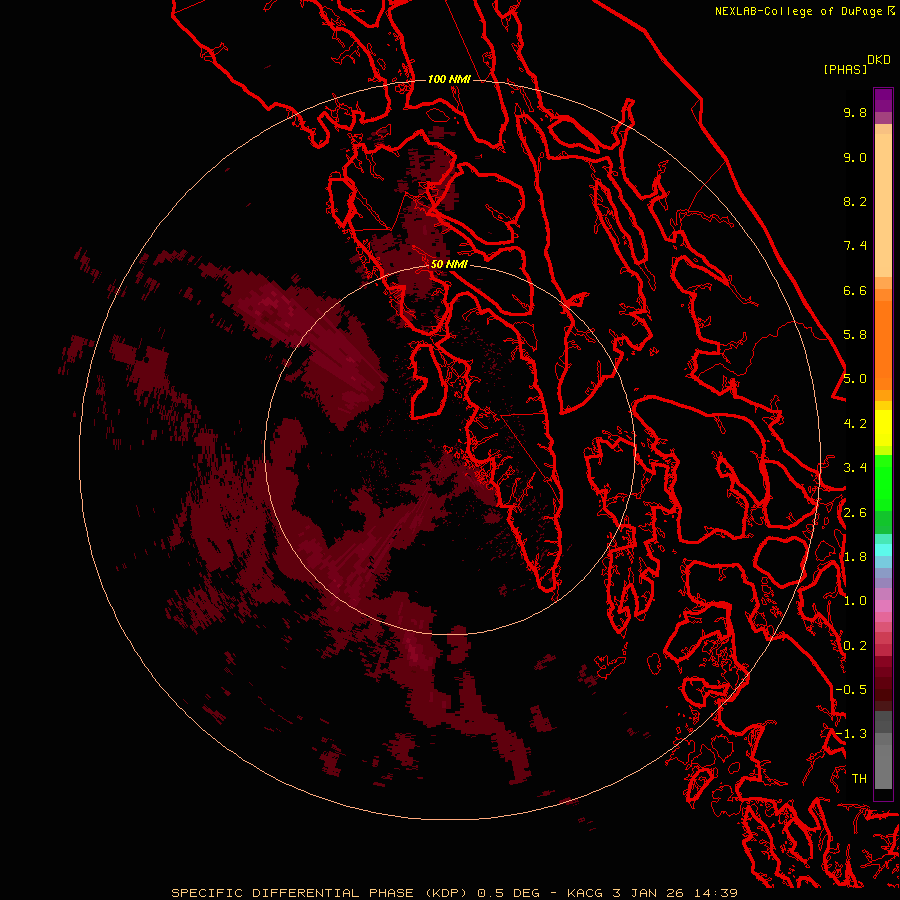Viewport: 900px width, 900px height.
Task: Click the 9.8 scale value
Action: tap(855, 112)
